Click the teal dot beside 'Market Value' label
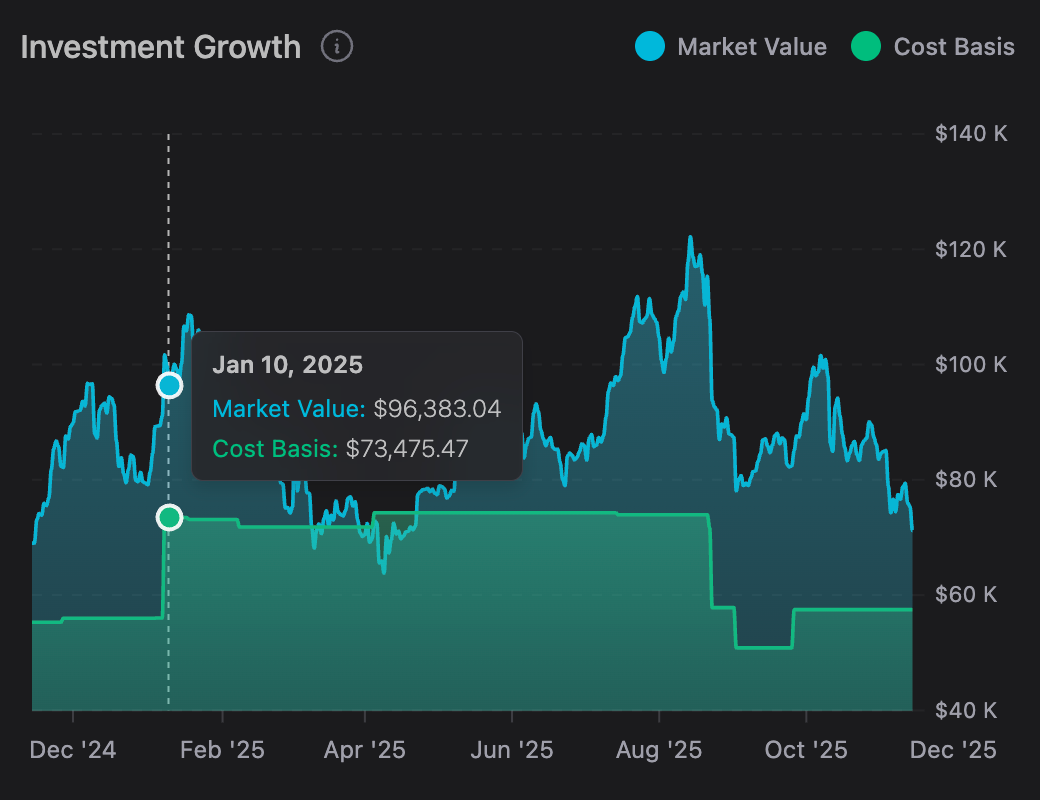The width and height of the screenshot is (1040, 800). [650, 46]
